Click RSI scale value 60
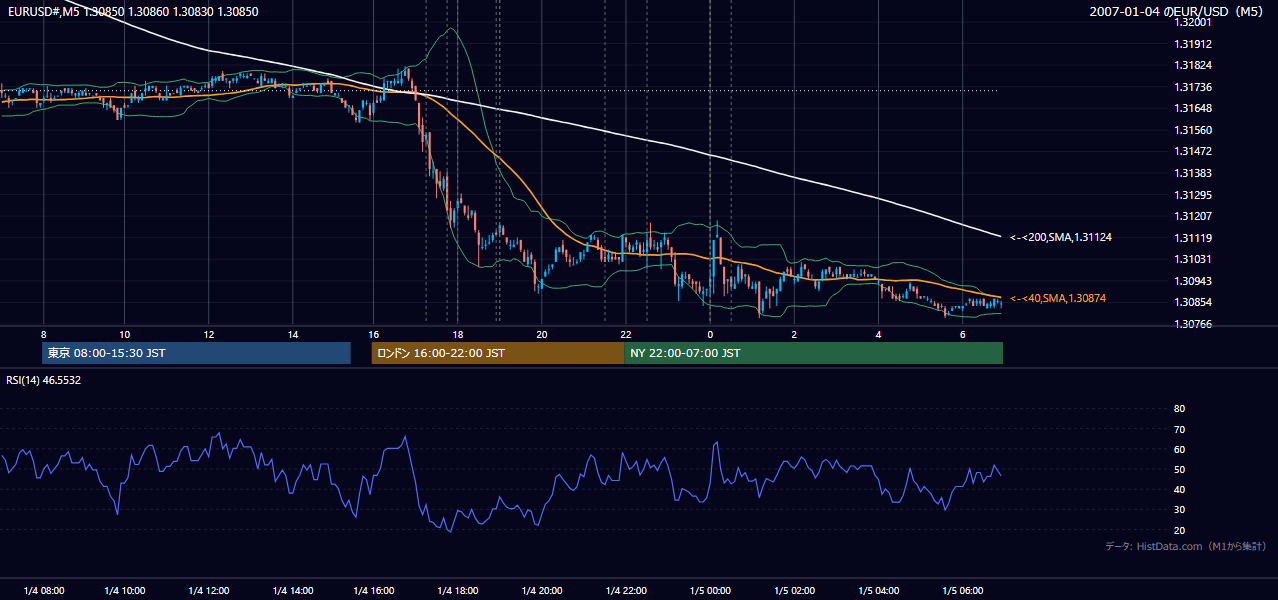This screenshot has height=600, width=1278. pos(1179,449)
